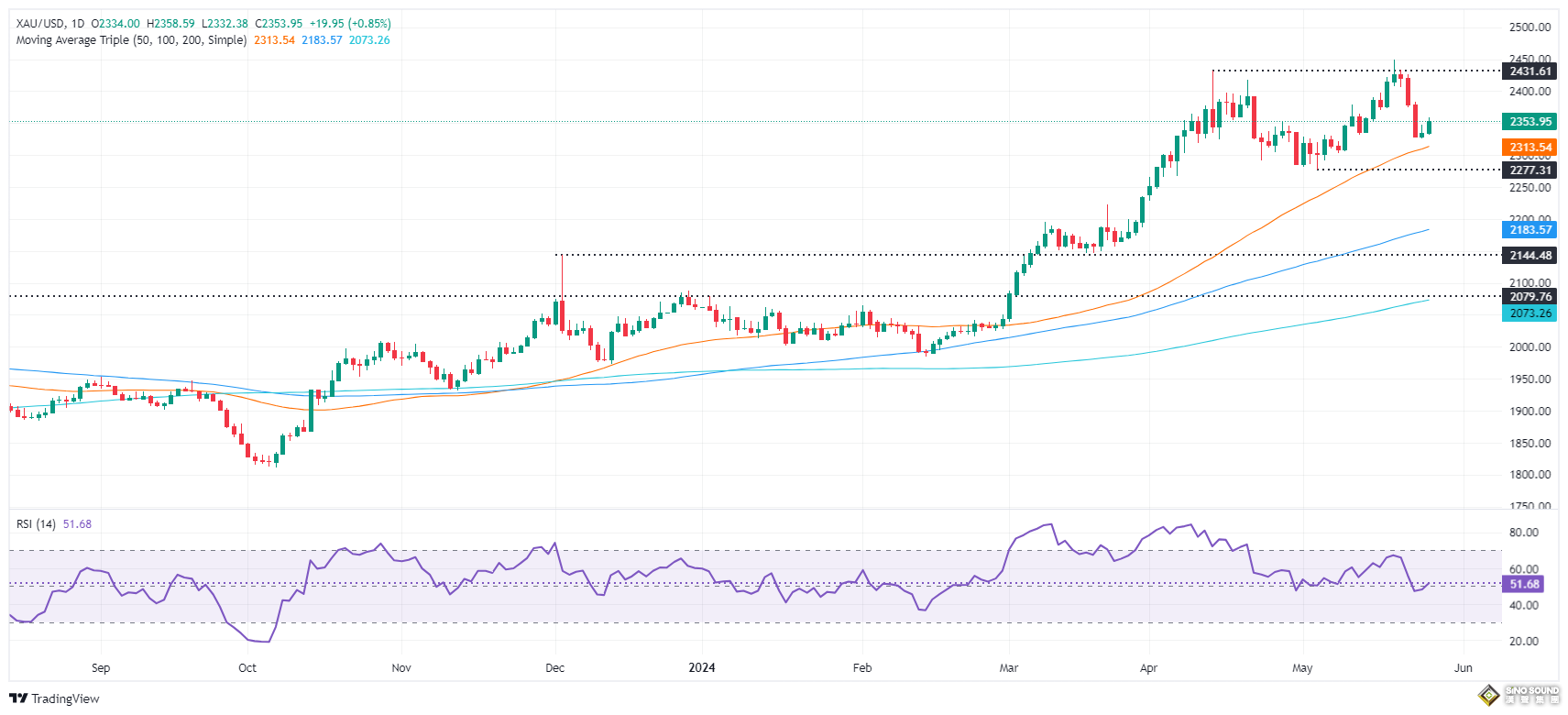Select the 2079.76 horizontal level label
Image resolution: width=1568 pixels, height=715 pixels.
(1530, 297)
